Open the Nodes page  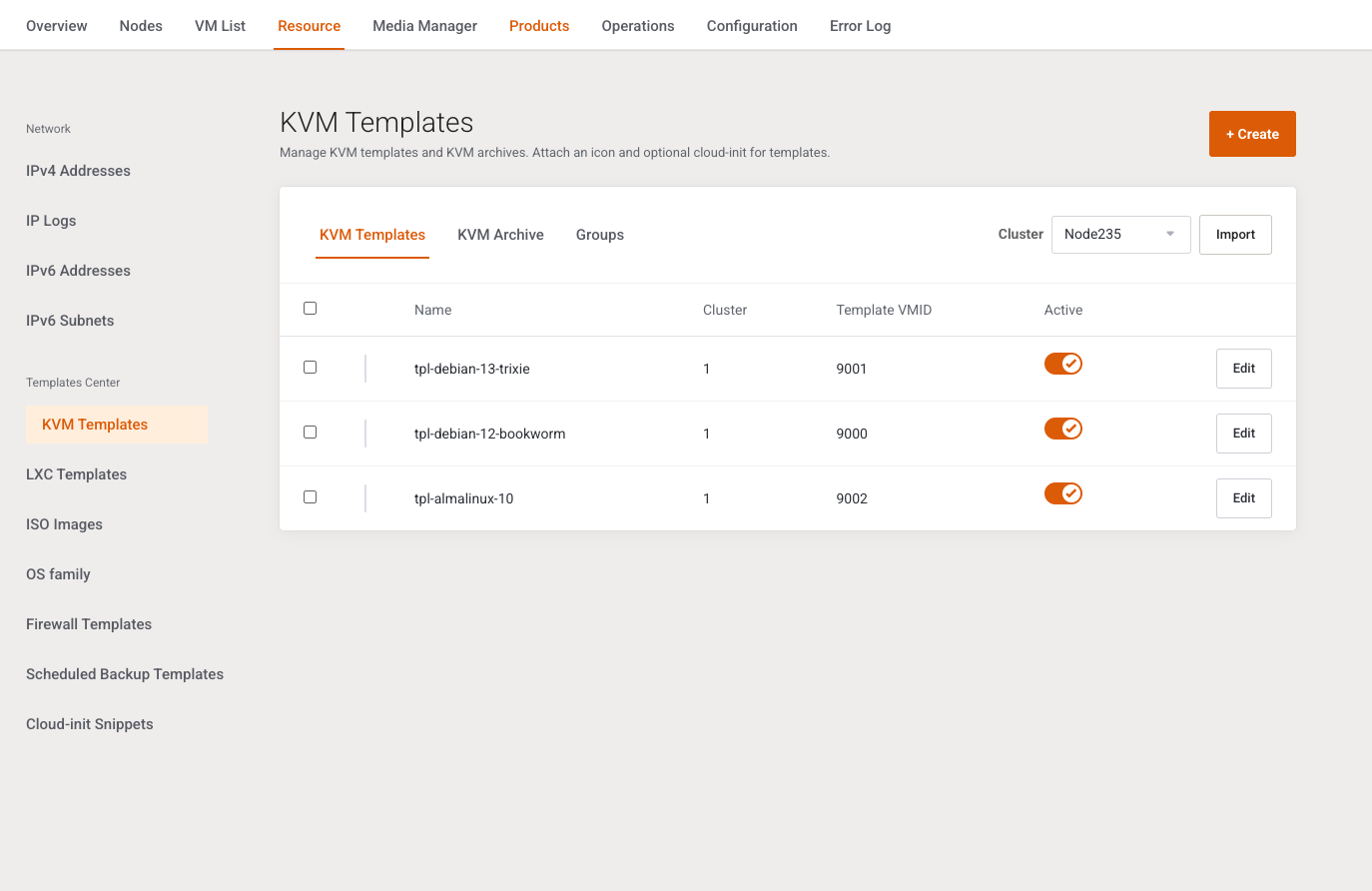(141, 26)
